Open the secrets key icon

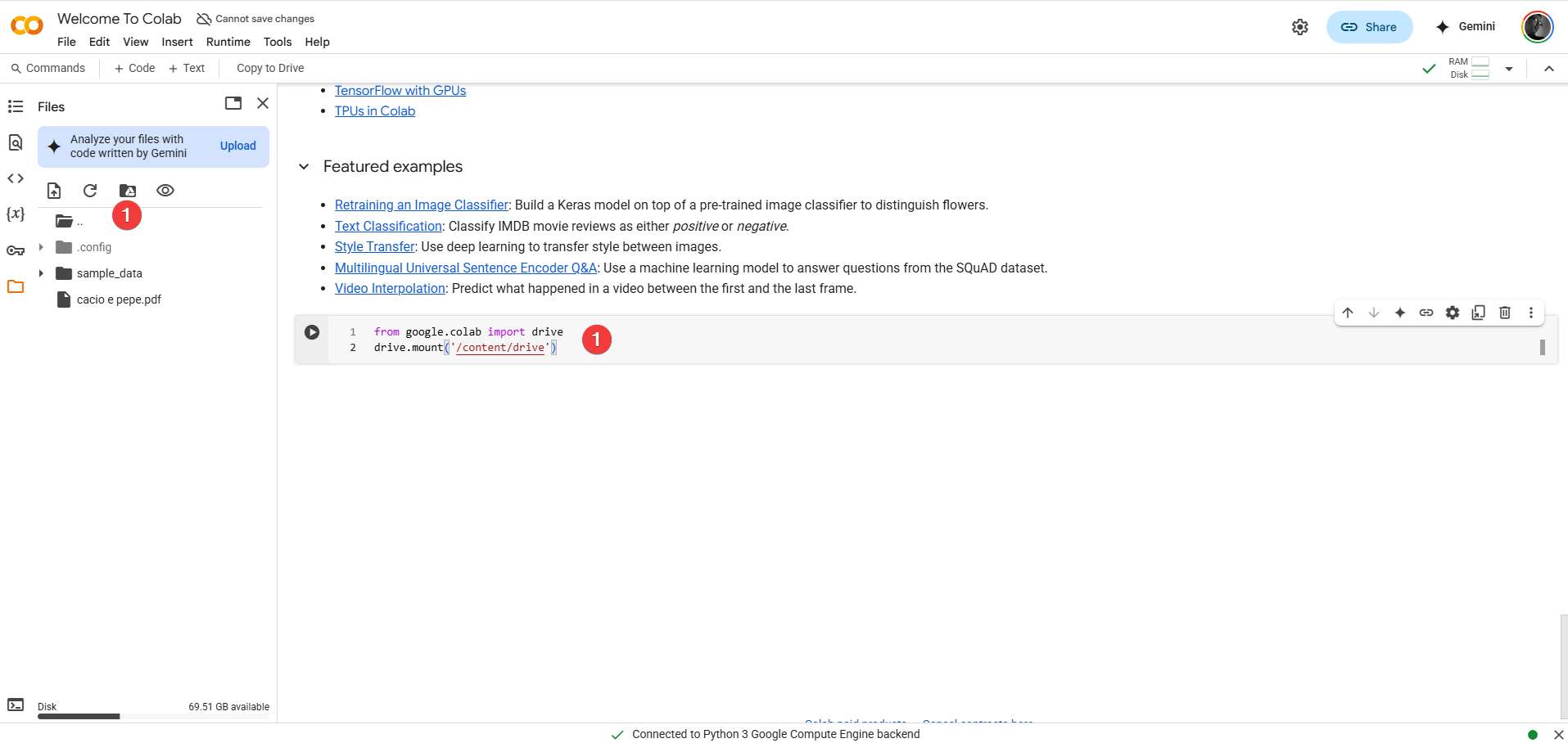[16, 250]
